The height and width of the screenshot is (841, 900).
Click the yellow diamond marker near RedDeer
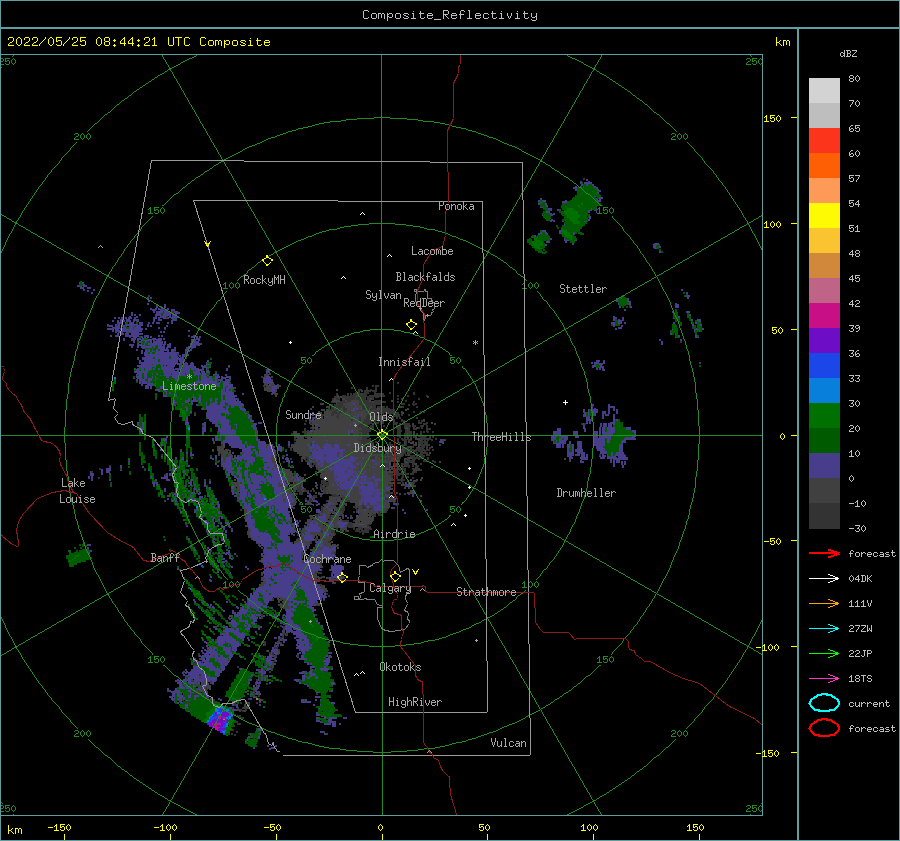(x=411, y=324)
